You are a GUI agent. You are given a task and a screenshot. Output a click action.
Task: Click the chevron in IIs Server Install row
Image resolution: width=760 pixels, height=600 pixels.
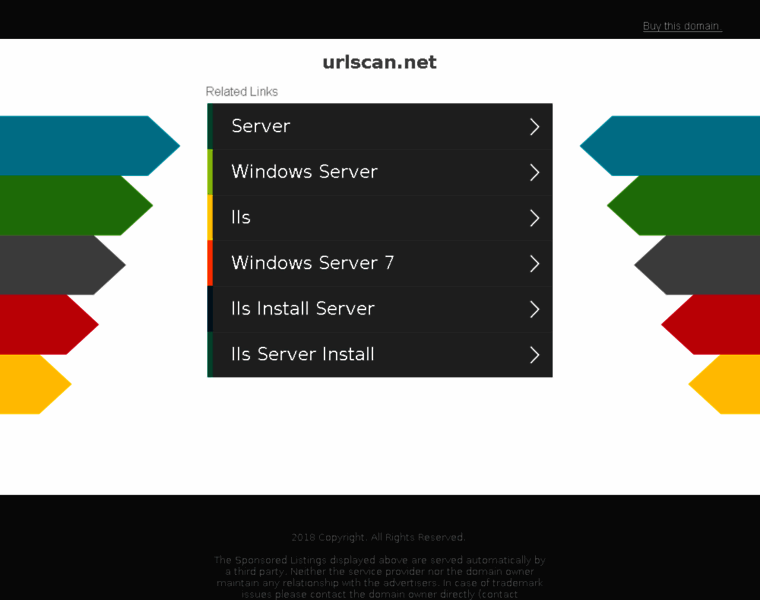pyautogui.click(x=534, y=355)
